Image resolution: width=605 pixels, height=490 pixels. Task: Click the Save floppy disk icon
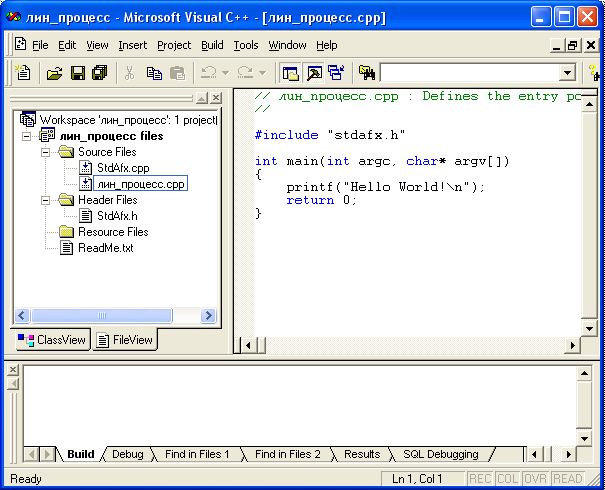(78, 73)
